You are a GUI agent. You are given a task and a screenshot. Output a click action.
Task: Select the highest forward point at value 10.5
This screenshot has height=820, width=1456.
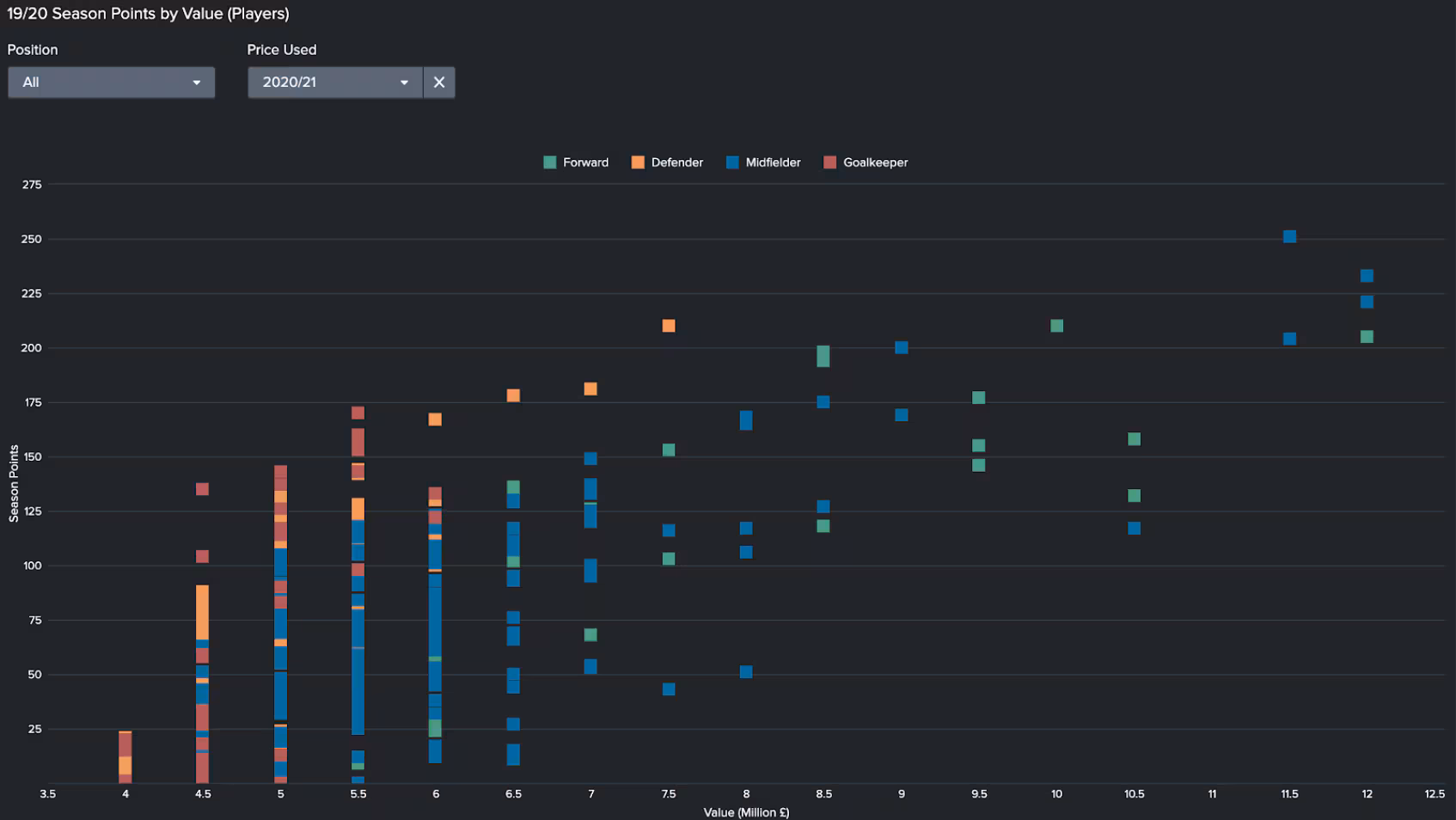(x=1134, y=439)
